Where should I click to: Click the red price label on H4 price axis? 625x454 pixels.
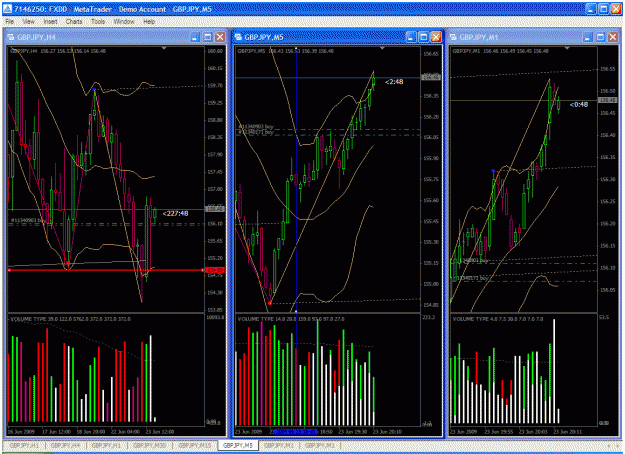tap(215, 270)
